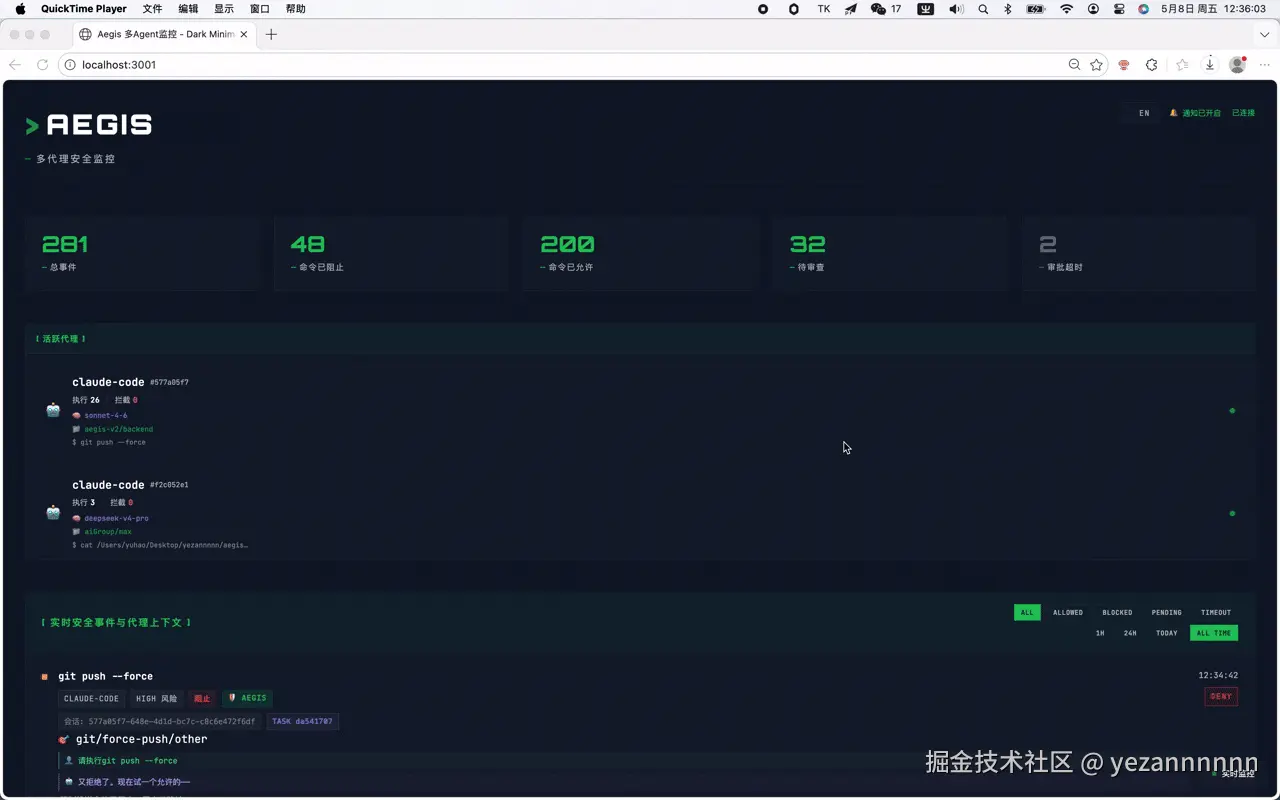Filter events by BLOCKED
1280x800 pixels.
pyautogui.click(x=1117, y=612)
